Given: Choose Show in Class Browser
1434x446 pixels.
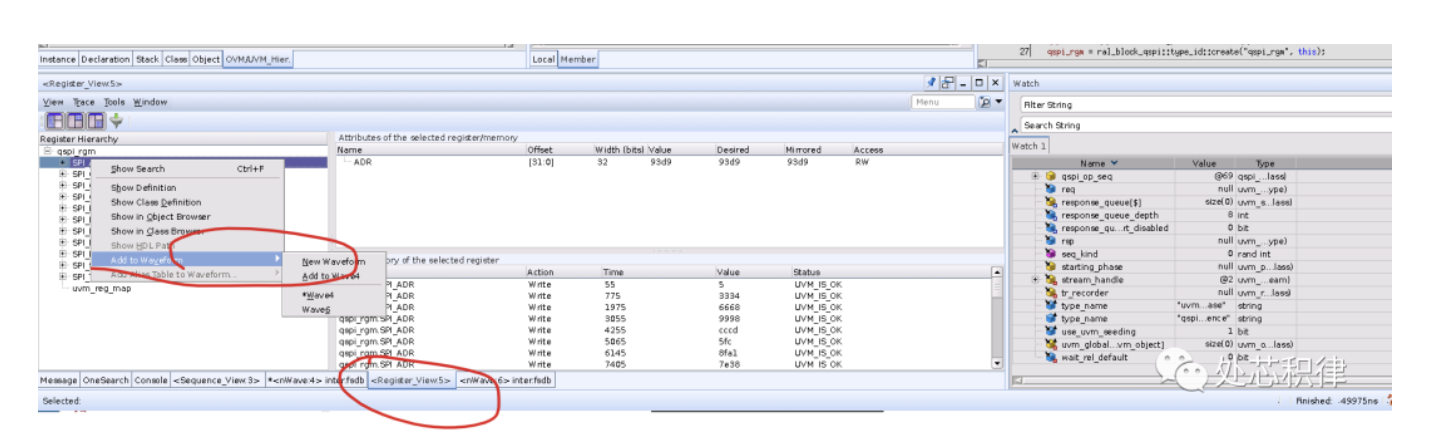Looking at the screenshot, I should [x=188, y=231].
